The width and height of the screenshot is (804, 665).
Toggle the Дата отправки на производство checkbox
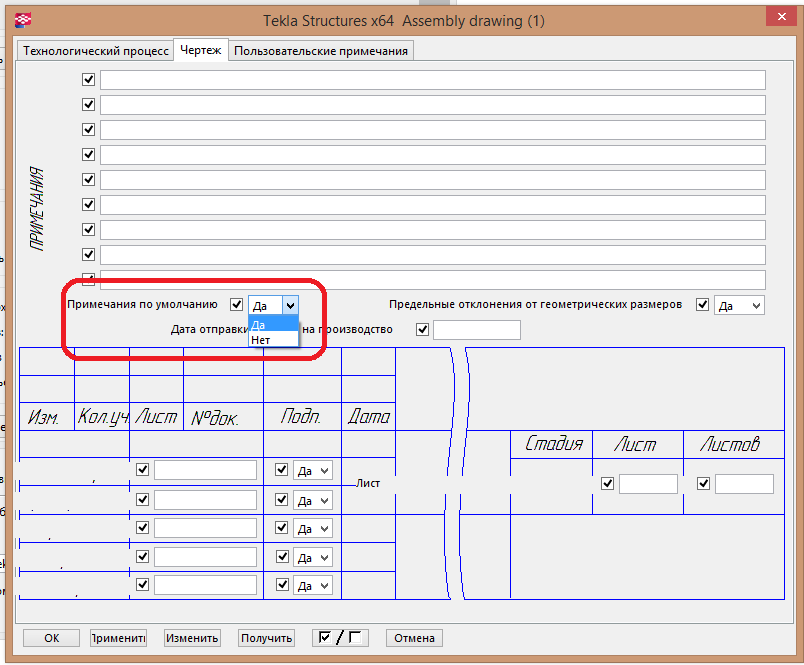click(x=422, y=330)
